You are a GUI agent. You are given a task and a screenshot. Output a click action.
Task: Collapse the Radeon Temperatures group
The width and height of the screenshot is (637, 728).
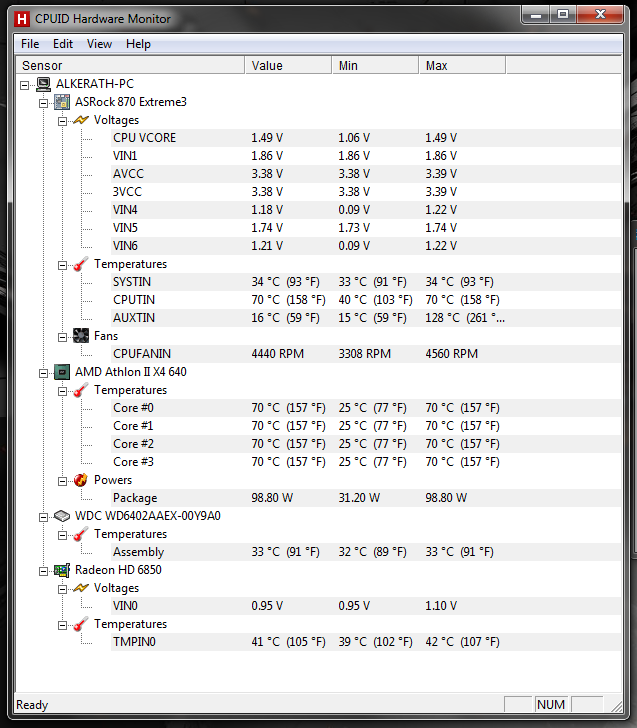click(62, 625)
